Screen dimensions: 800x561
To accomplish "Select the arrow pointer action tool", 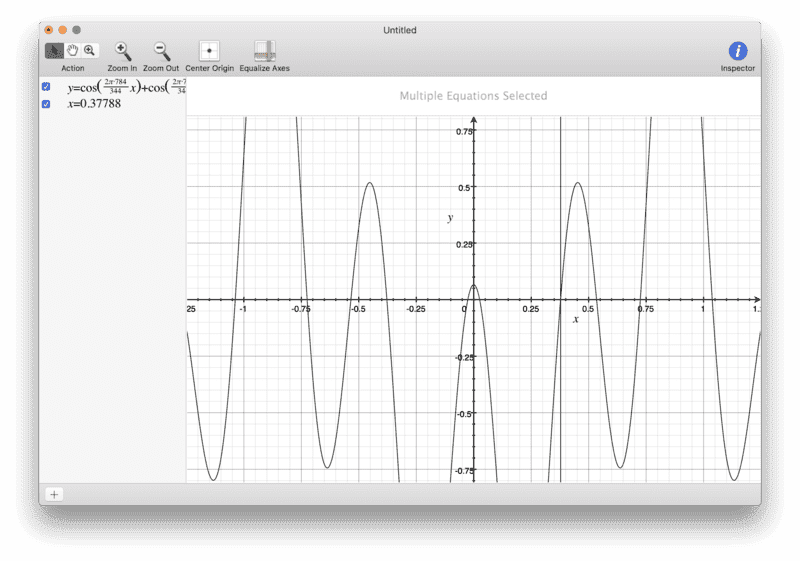I will [x=54, y=50].
